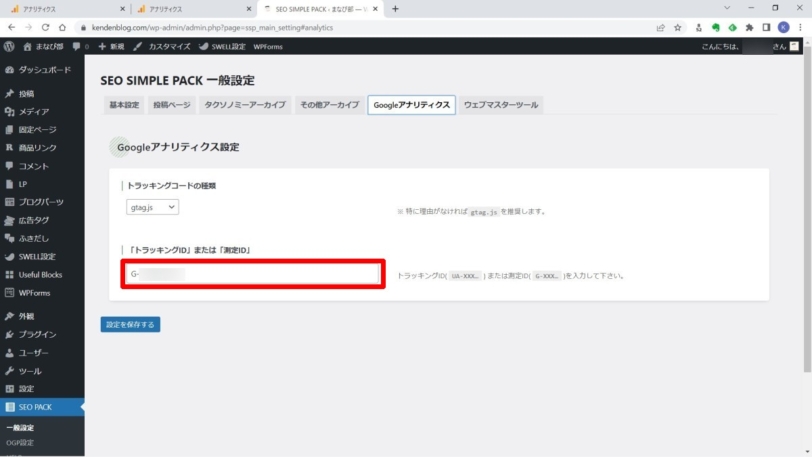Screen dimensions: 812x457
Task: Open OGP設定 submenu item
Action: tap(20, 443)
